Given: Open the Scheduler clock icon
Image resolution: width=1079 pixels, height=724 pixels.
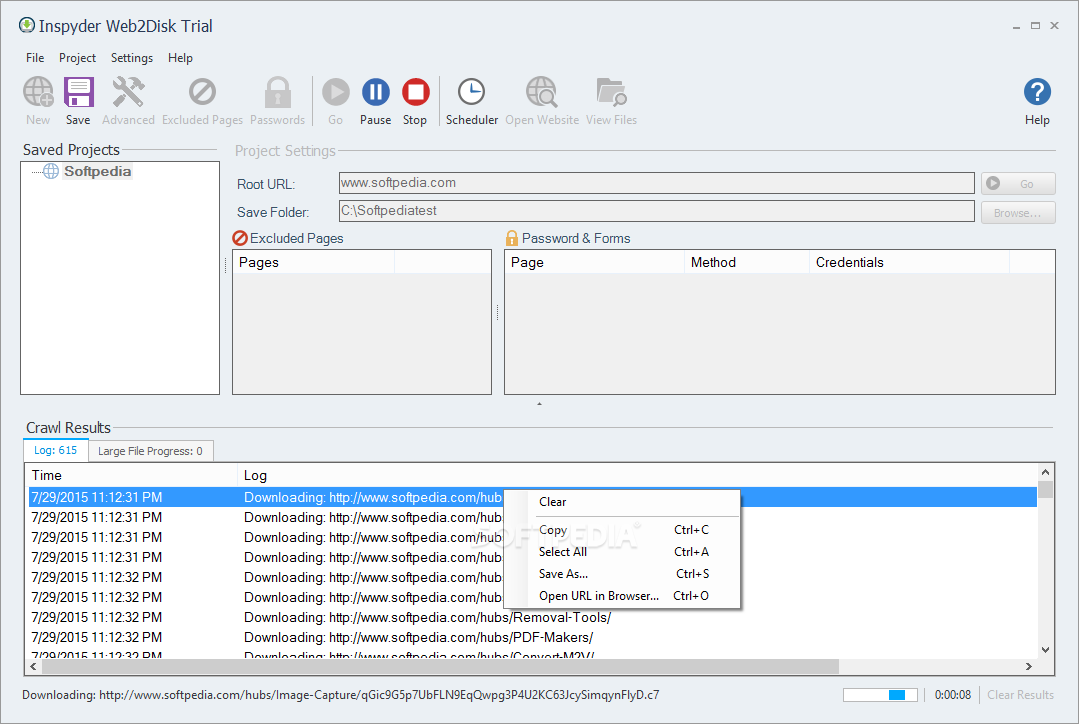Looking at the screenshot, I should [471, 92].
